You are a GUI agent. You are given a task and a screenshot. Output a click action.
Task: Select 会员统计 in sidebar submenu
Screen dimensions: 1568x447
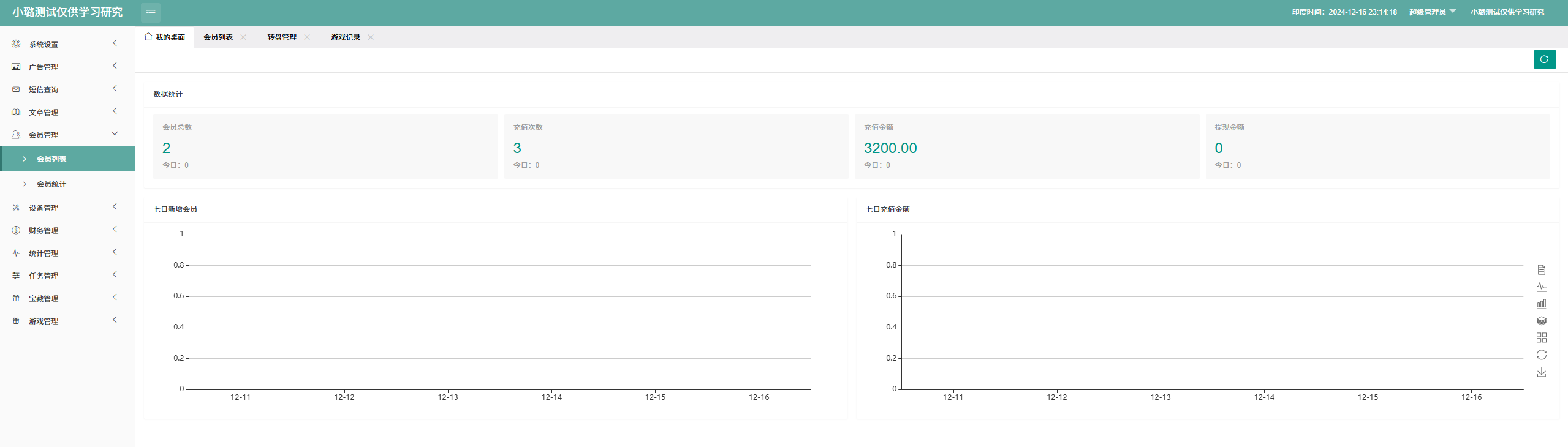click(67, 184)
